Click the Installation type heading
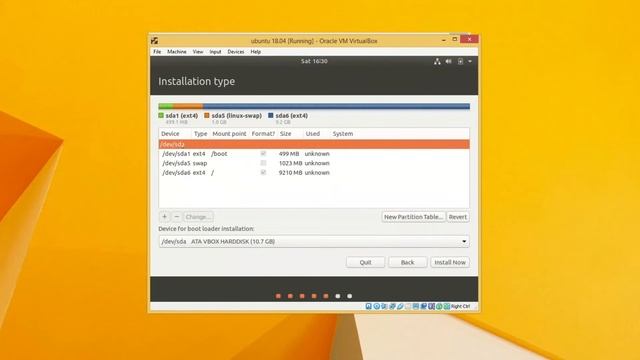 (196, 81)
